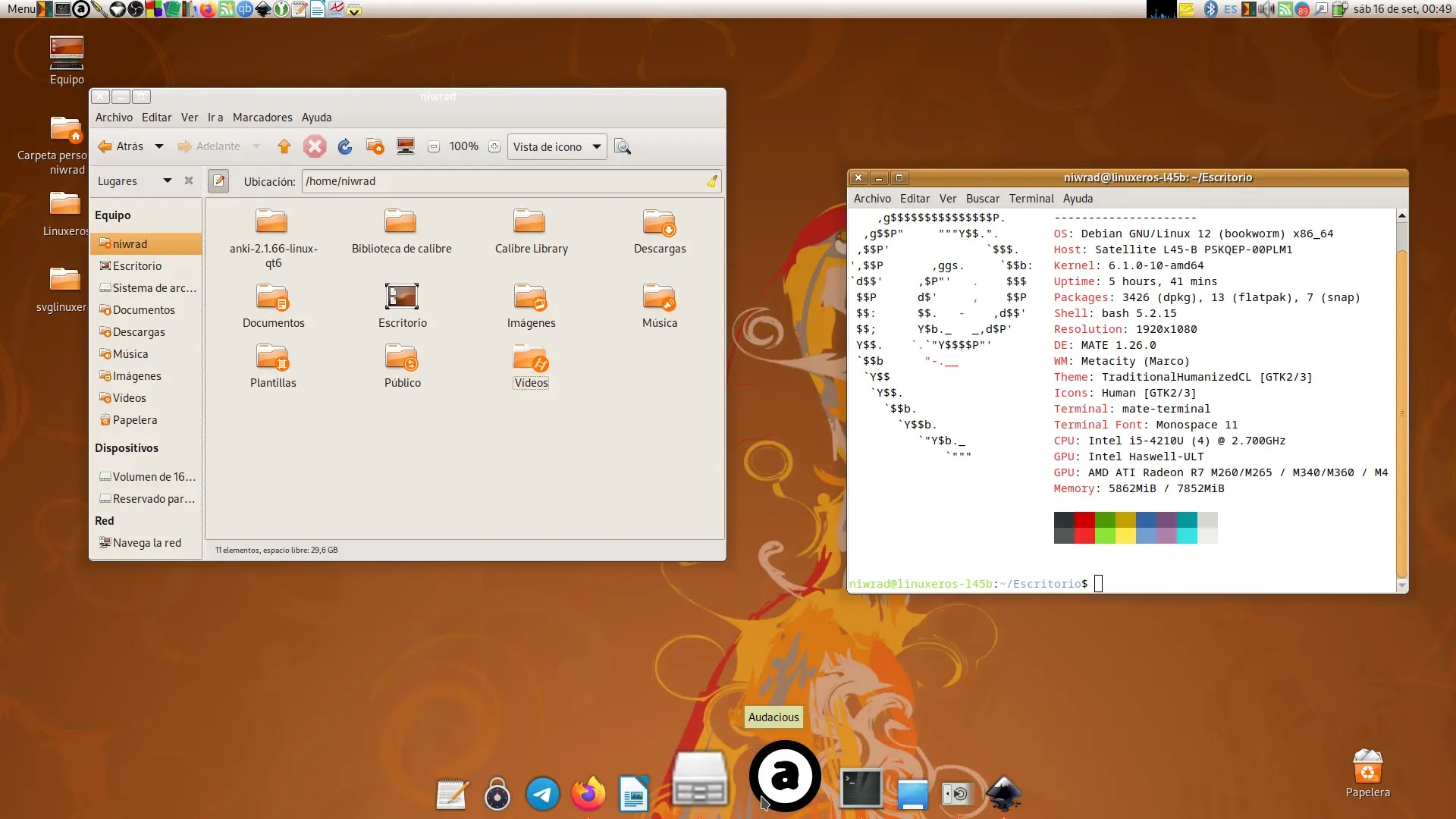This screenshot has height=819, width=1456.
Task: Open Firefox from the dock
Action: click(x=588, y=794)
